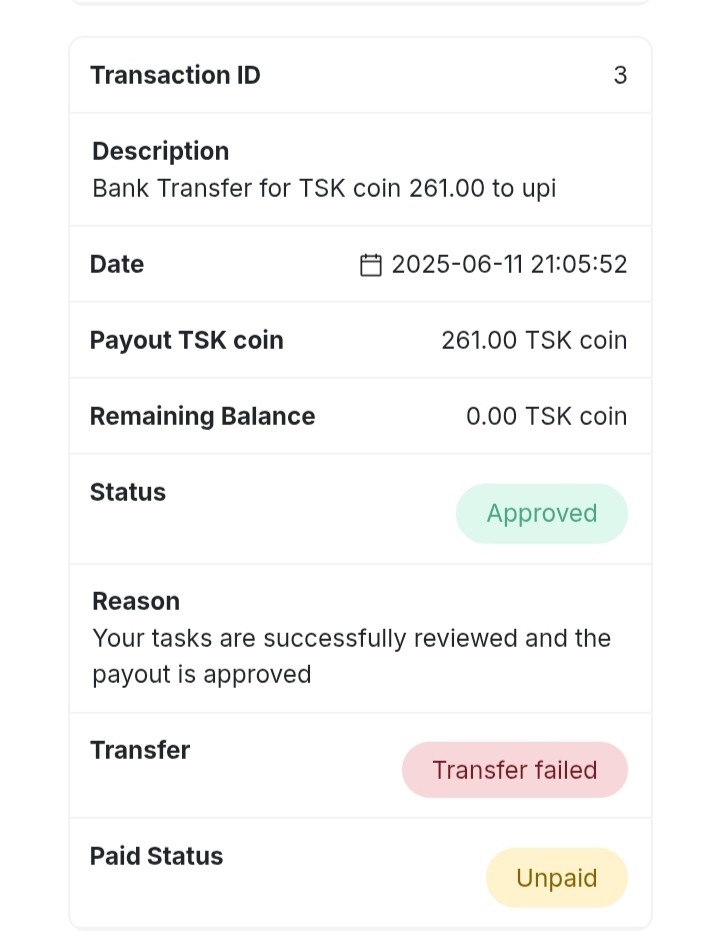Select the Reason heading

(136, 601)
